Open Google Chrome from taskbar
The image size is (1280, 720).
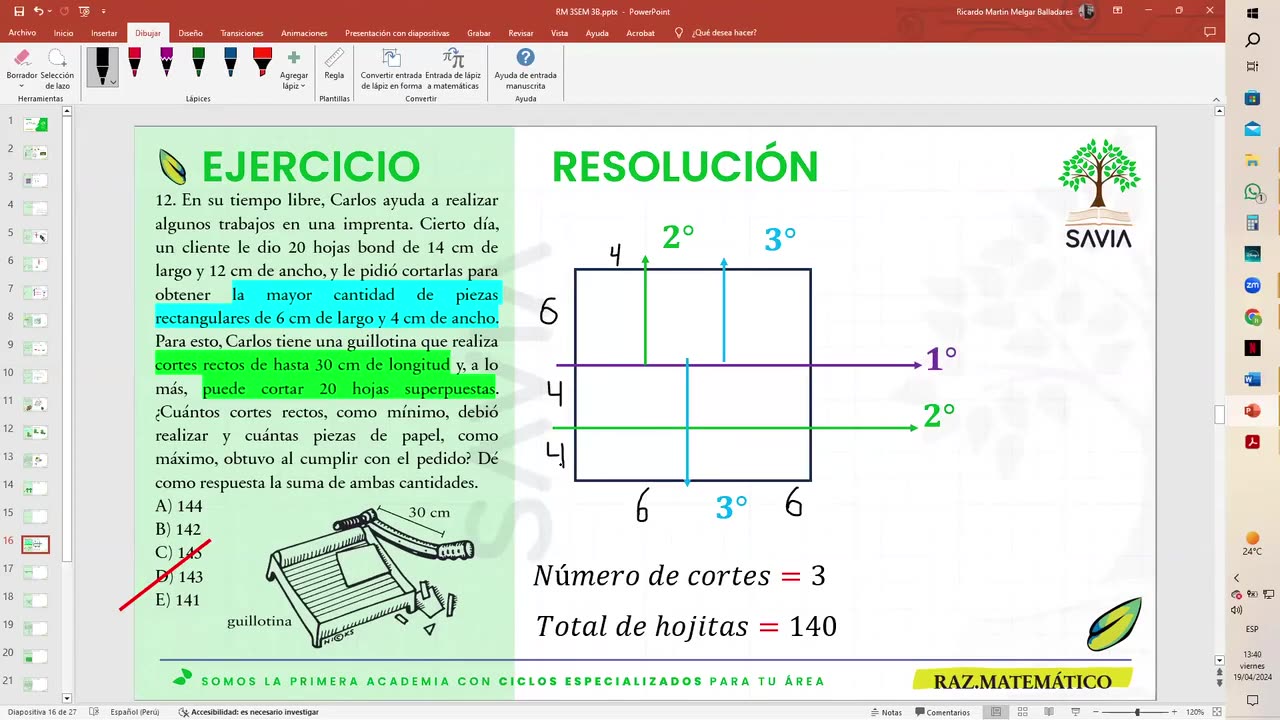[x=1253, y=317]
